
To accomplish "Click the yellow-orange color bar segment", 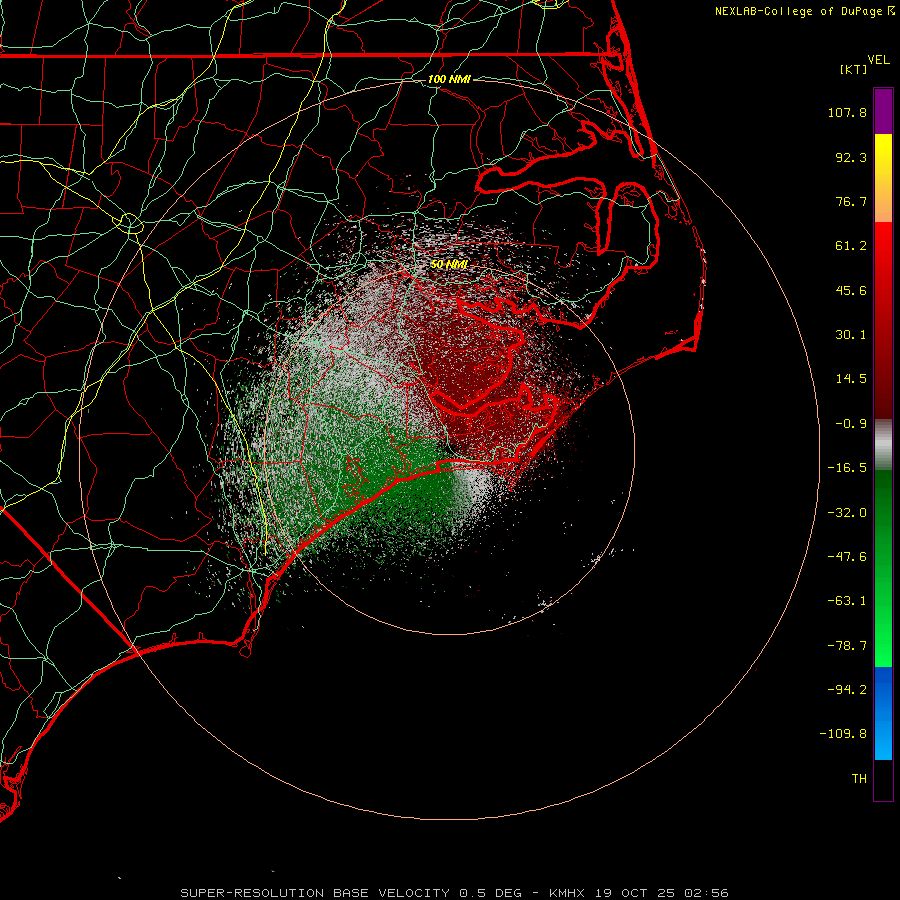I will [883, 178].
